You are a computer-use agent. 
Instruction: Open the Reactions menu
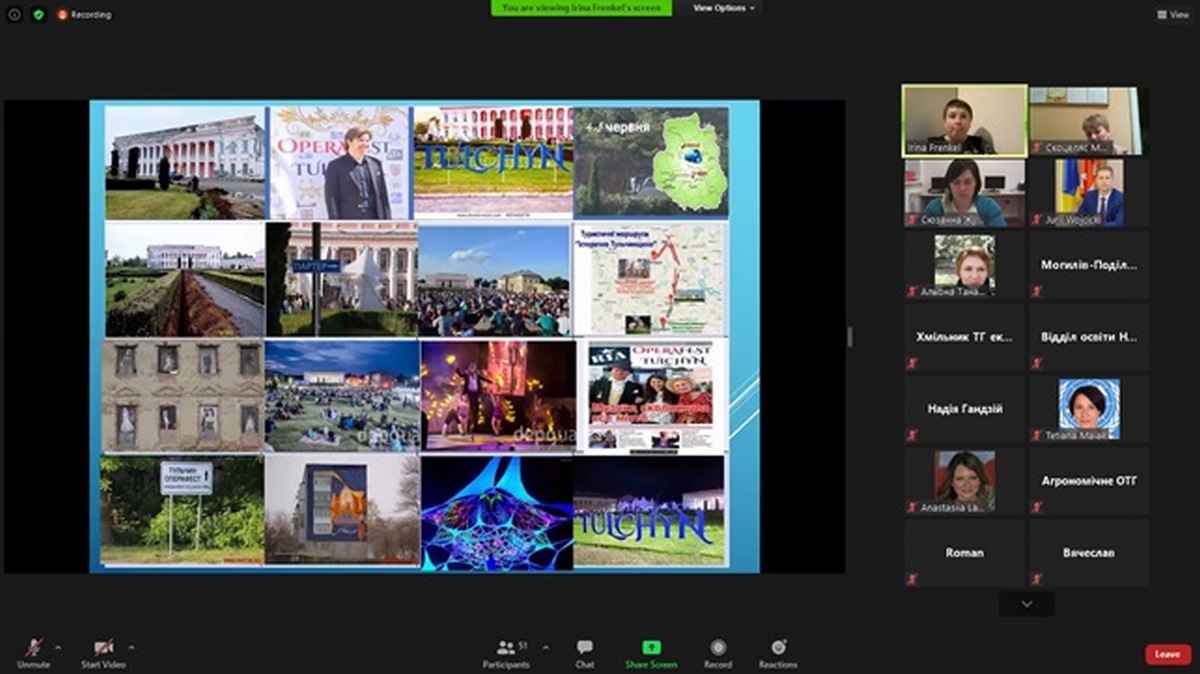pos(778,651)
